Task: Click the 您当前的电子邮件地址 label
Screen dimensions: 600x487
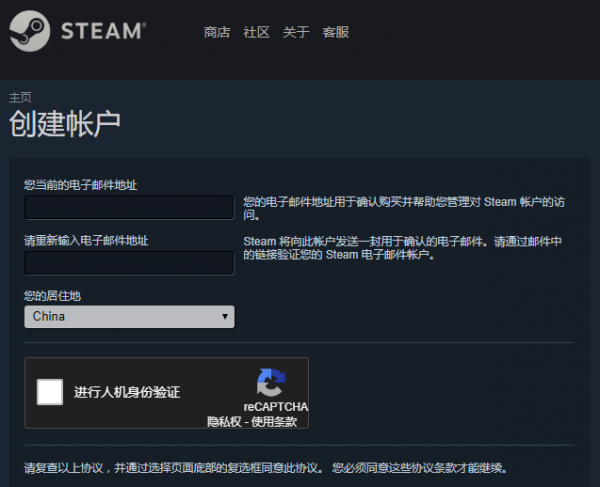Action: coord(81,185)
